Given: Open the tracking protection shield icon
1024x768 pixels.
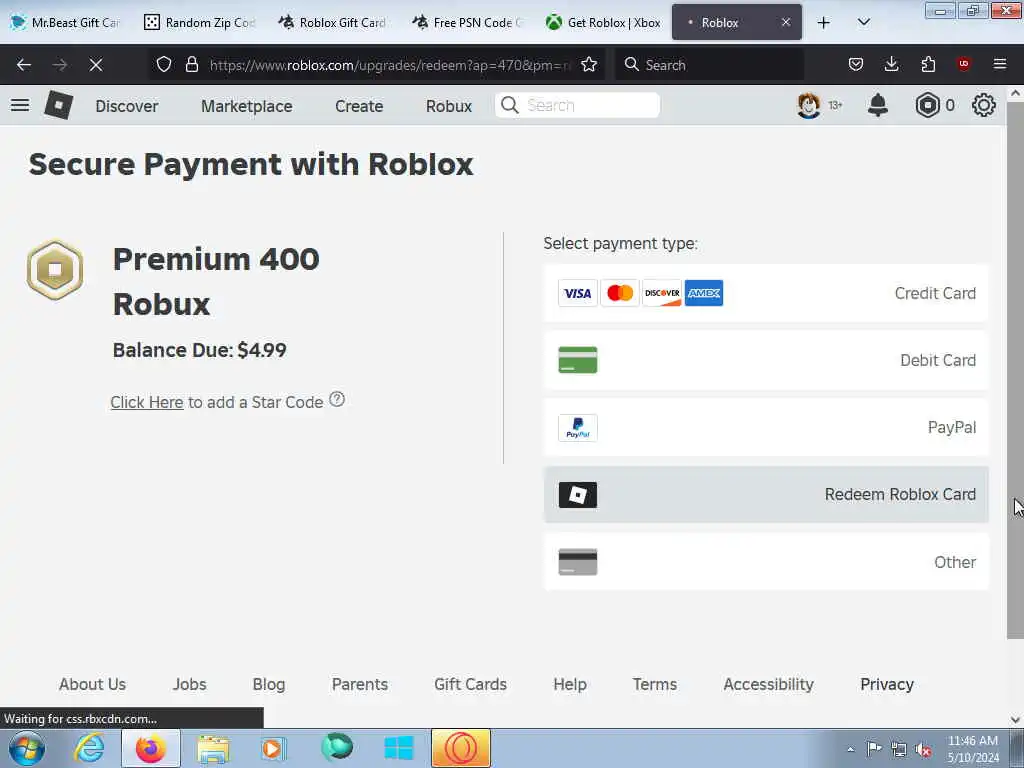Looking at the screenshot, I should coord(164,64).
